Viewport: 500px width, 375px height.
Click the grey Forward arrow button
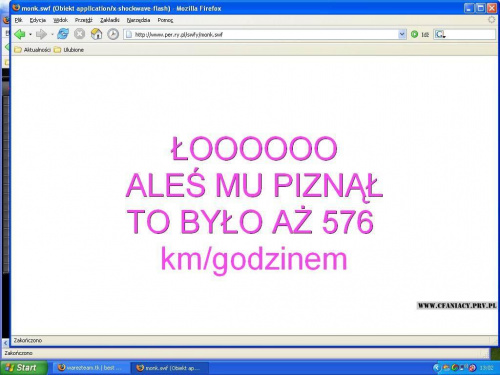pos(41,34)
